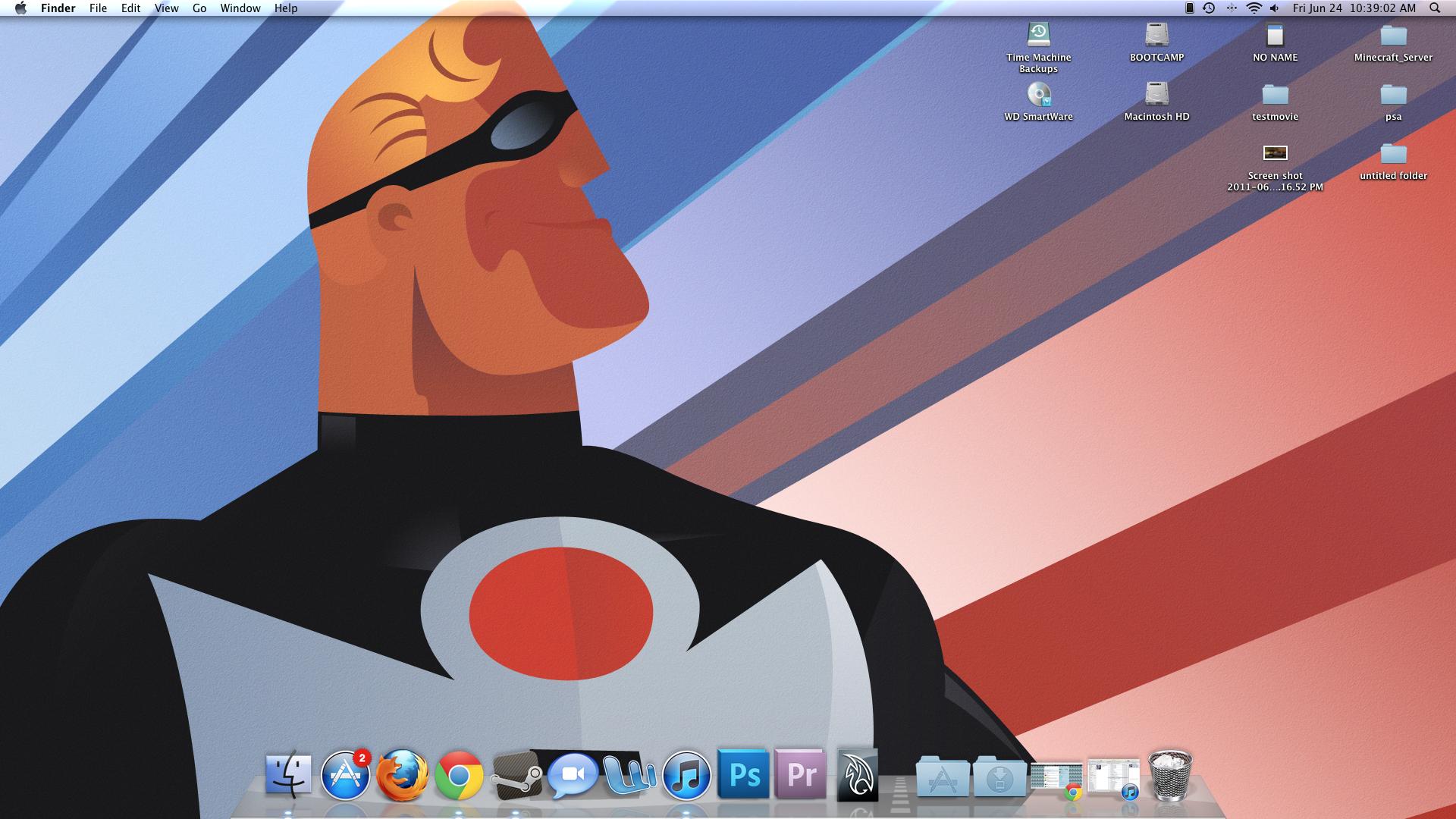Click the date and time display
Screen dimensions: 1456x819
click(x=1354, y=8)
